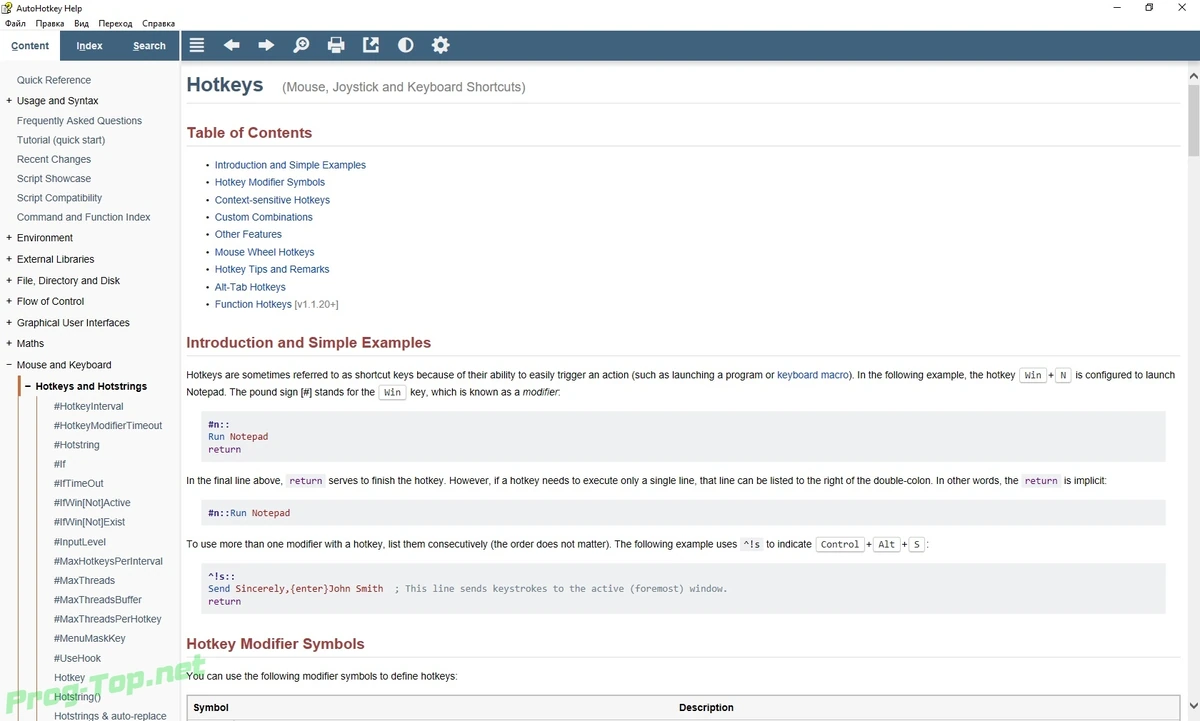Open the Правка menu
Screen dimensions: 1200x721
[49, 23]
